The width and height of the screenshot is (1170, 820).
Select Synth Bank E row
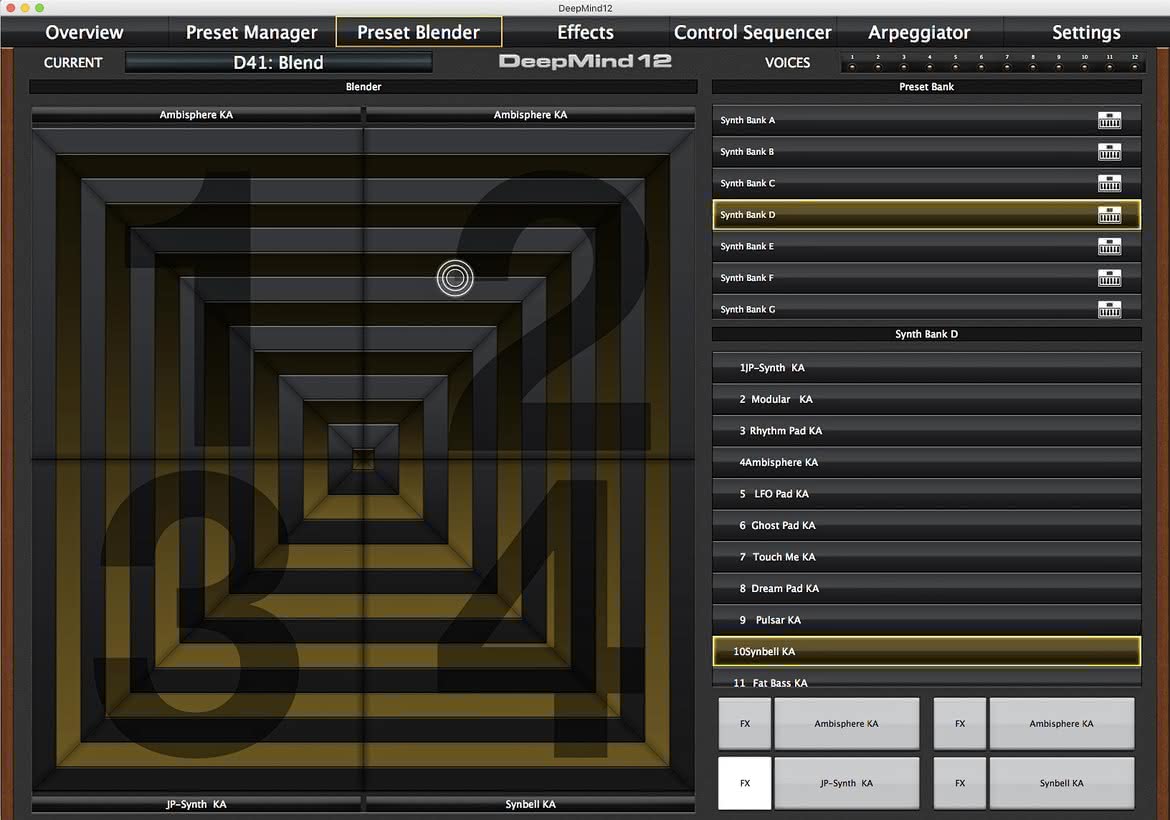[x=927, y=246]
